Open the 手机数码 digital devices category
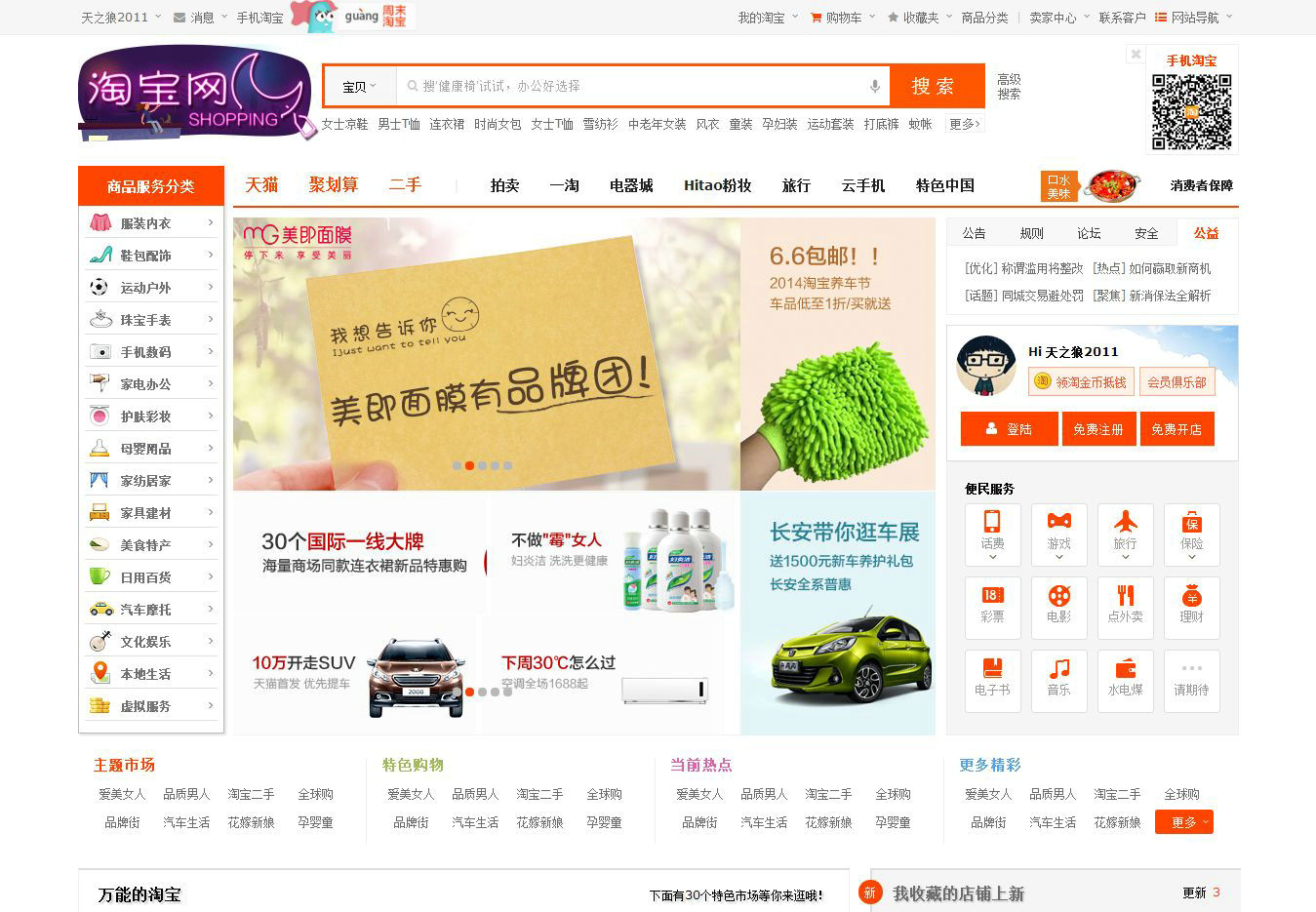The width and height of the screenshot is (1316, 912). [x=151, y=352]
